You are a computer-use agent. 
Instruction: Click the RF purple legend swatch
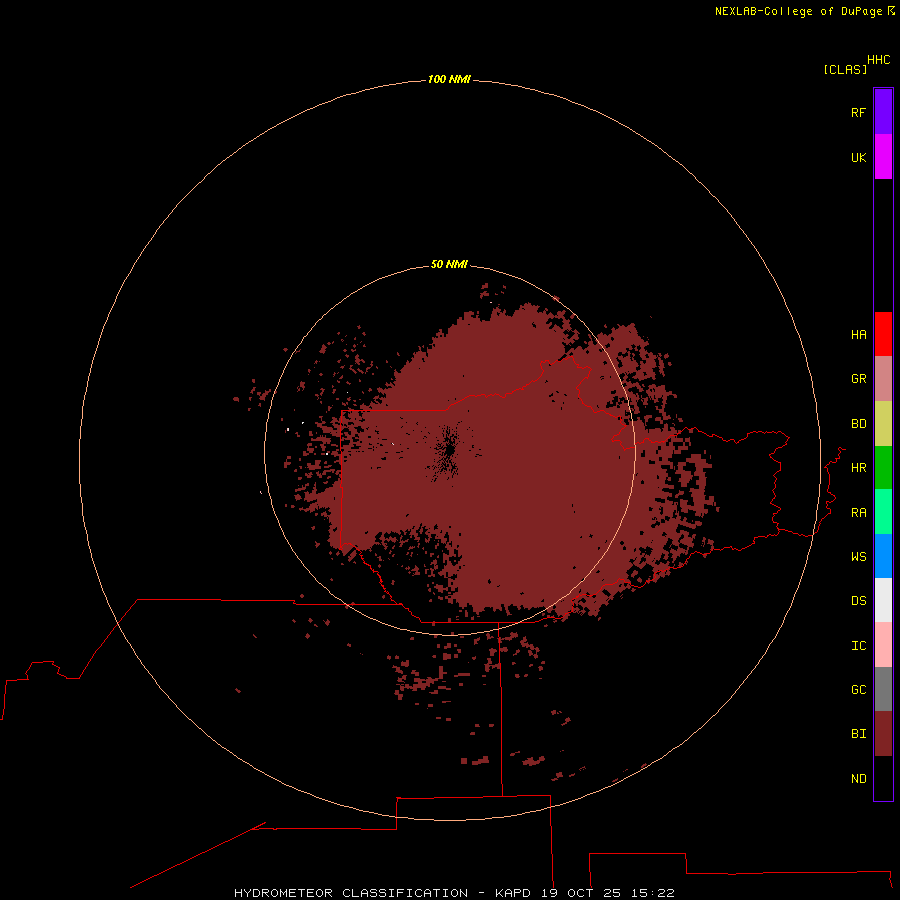[x=883, y=112]
